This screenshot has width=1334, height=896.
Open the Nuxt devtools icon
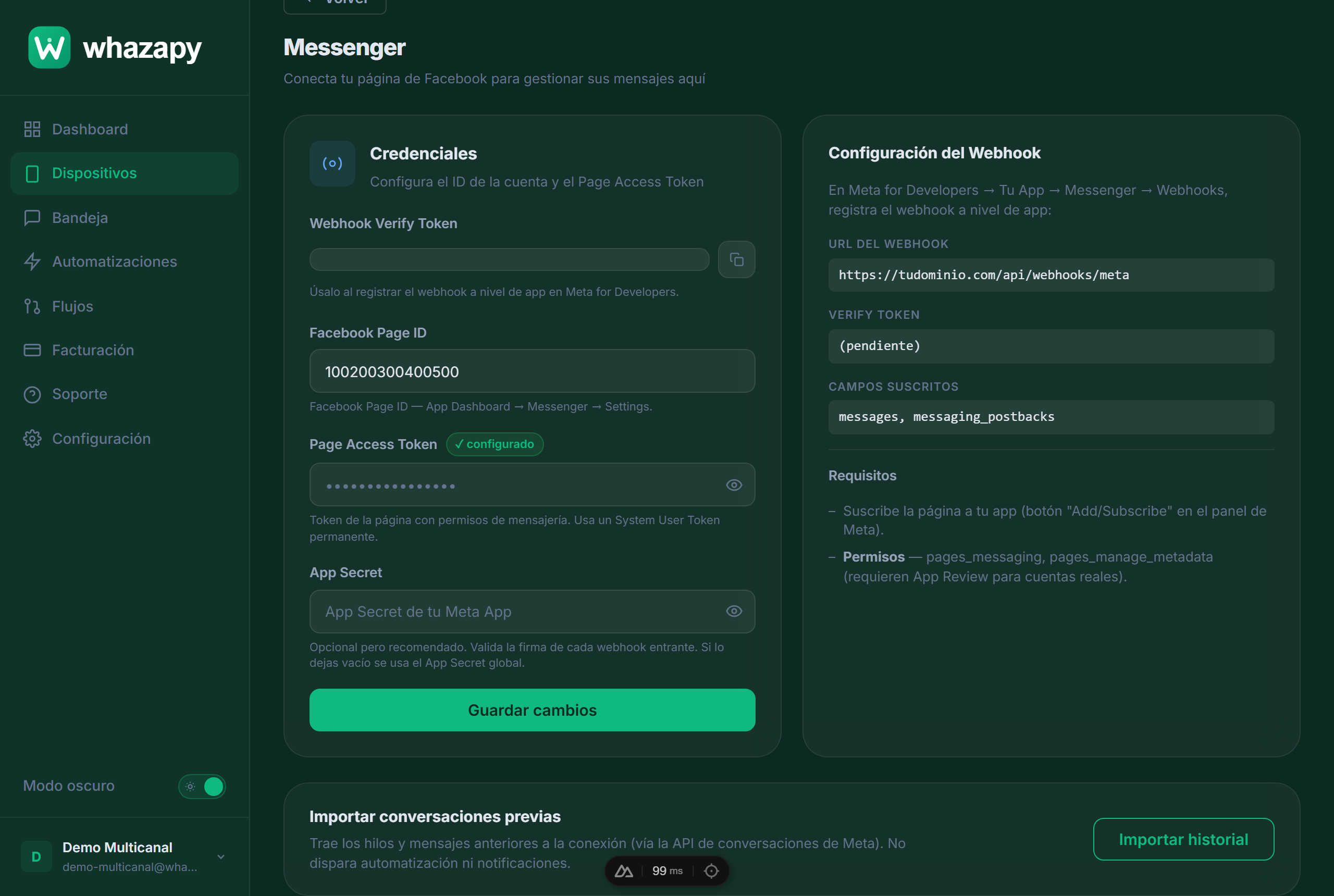[x=624, y=871]
